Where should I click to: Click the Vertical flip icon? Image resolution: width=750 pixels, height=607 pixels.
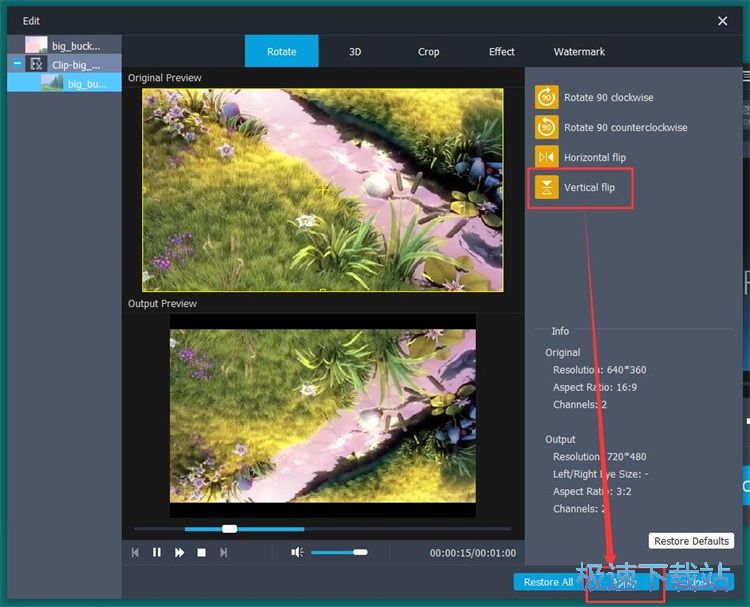tap(546, 187)
